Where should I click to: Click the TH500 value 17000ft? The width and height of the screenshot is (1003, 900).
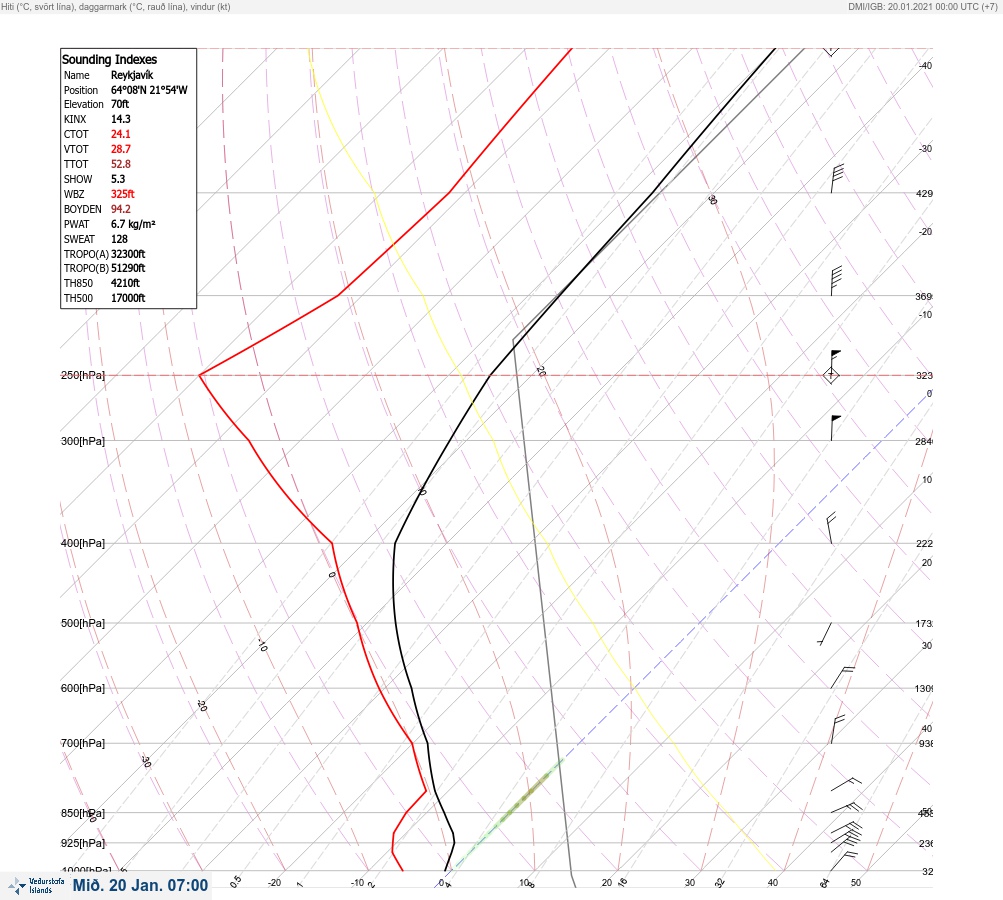(128, 298)
